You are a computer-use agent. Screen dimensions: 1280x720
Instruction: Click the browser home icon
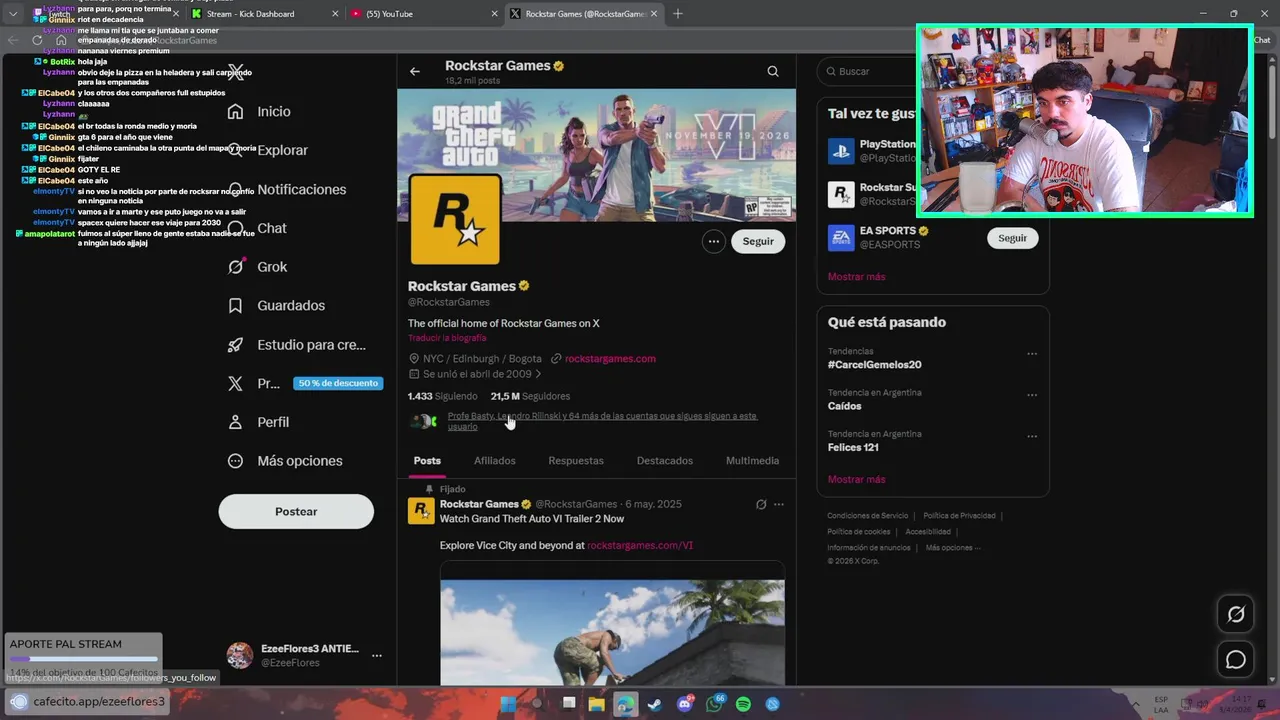(61, 40)
